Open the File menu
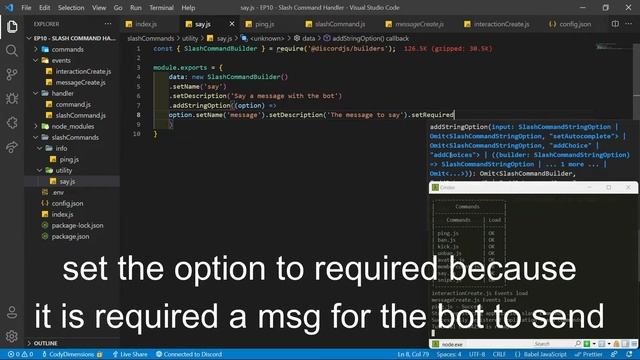Screen dimensions: 640x360 [x=26, y=8]
